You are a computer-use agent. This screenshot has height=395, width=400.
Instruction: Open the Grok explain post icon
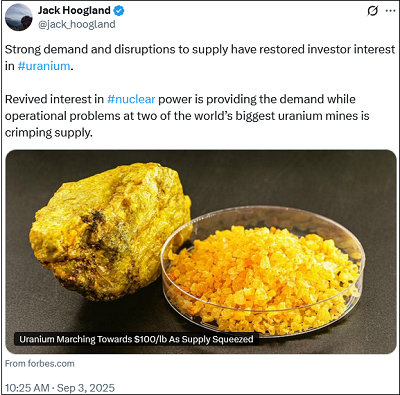pos(372,11)
